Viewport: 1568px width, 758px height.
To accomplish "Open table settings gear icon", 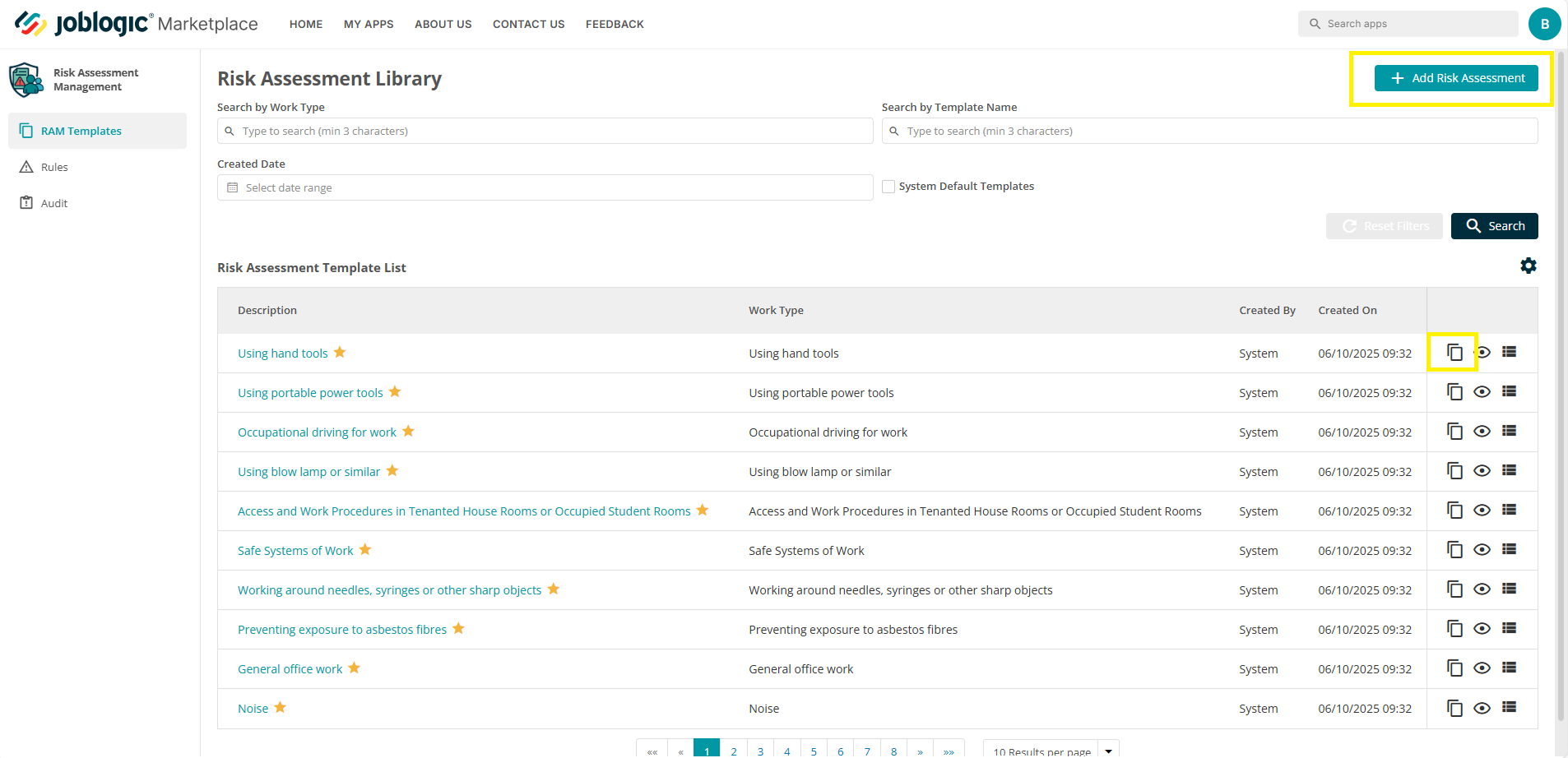I will [x=1529, y=266].
